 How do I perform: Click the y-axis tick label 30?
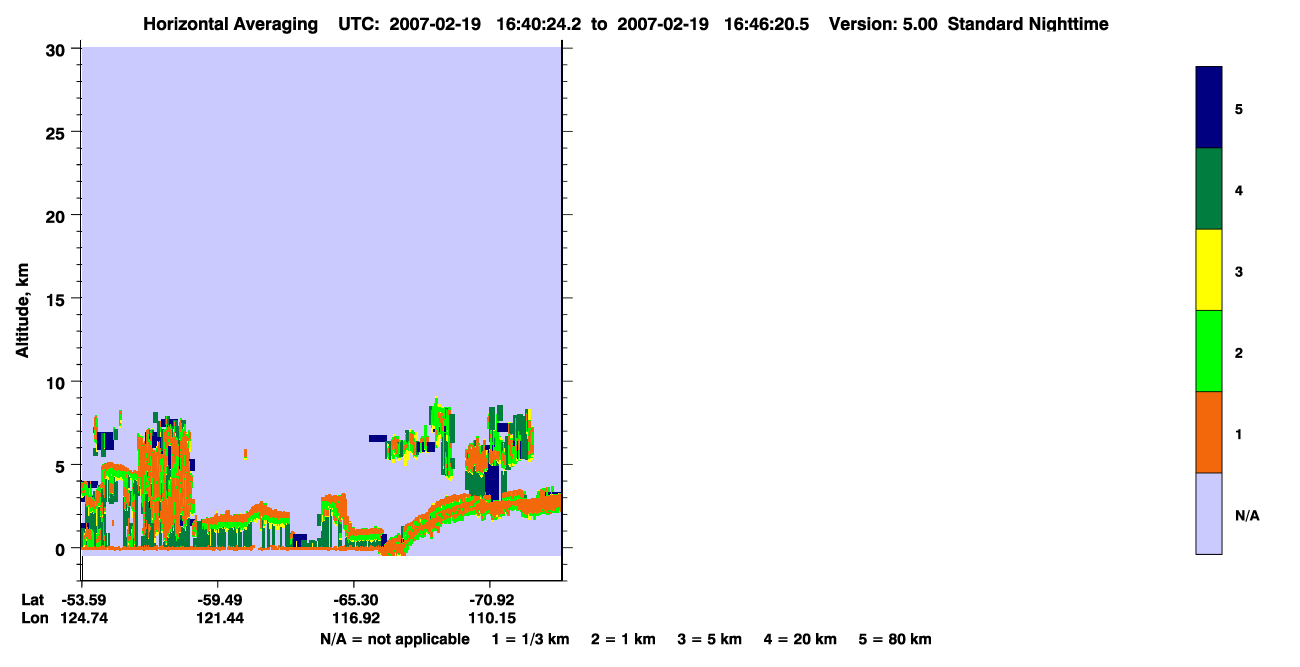coord(58,50)
